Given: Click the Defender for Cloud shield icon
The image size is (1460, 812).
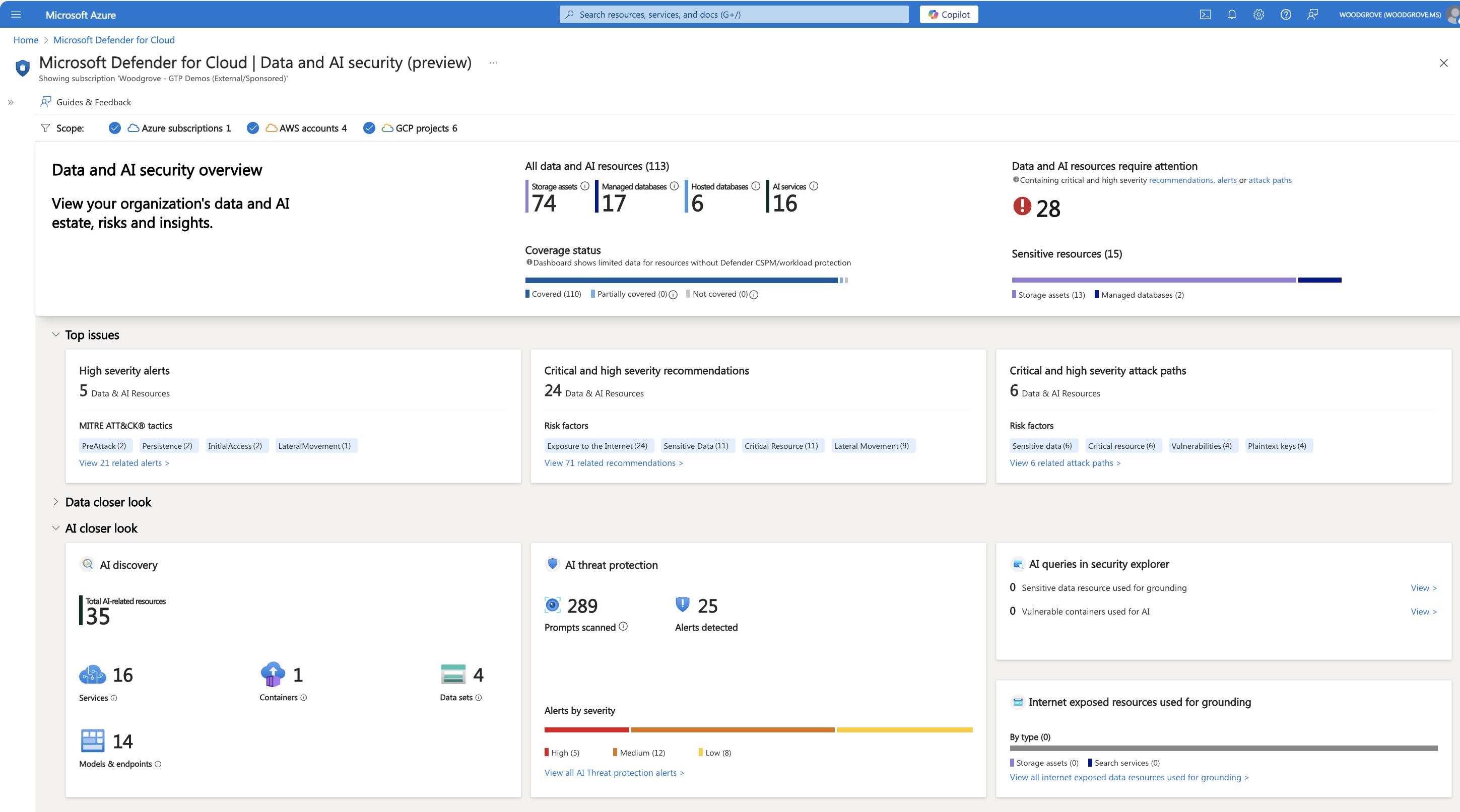Looking at the screenshot, I should (x=22, y=68).
